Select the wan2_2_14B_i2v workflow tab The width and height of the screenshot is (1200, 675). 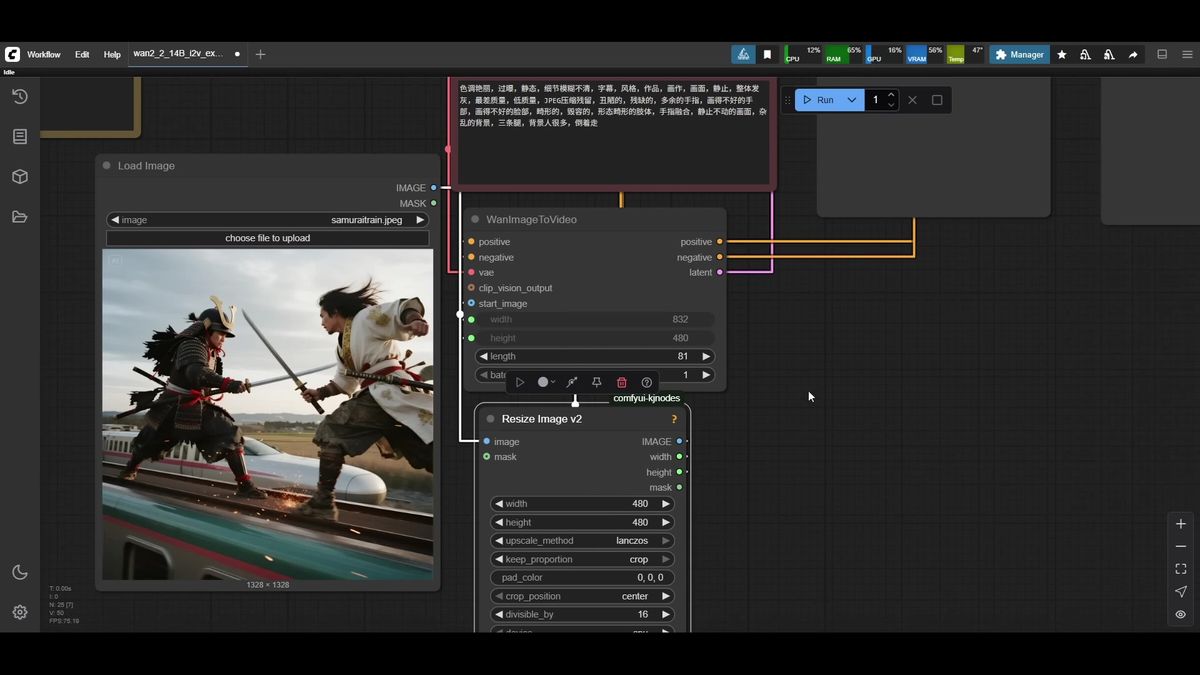(186, 54)
